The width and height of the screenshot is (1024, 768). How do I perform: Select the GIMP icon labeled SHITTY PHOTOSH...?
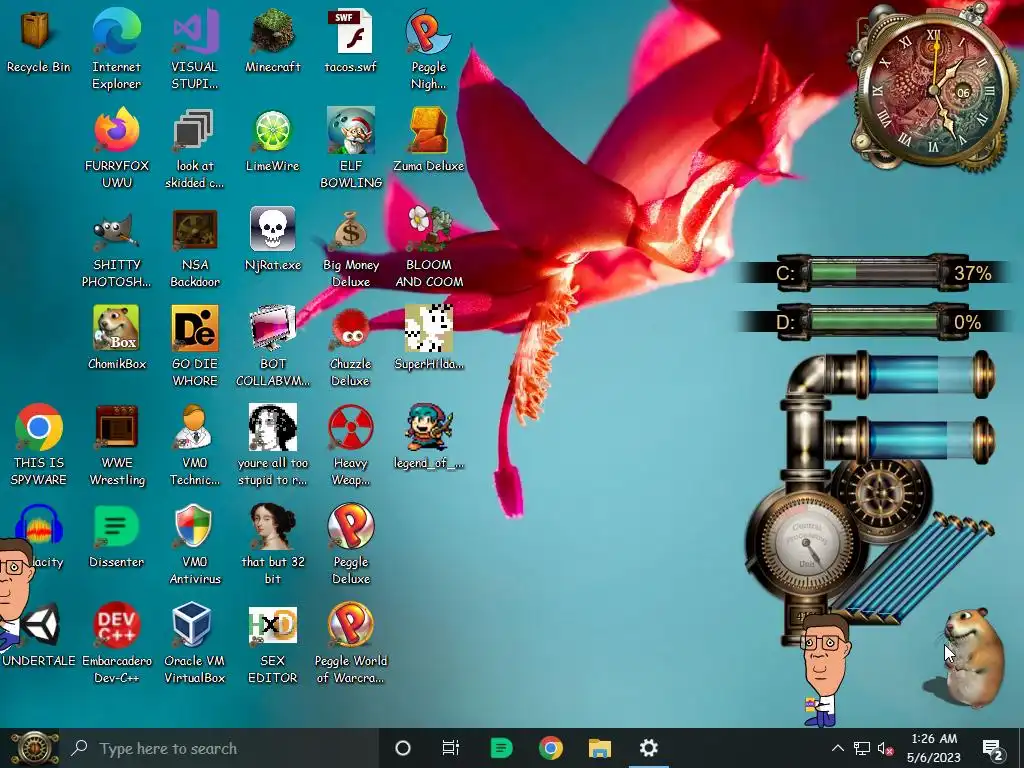(x=116, y=230)
